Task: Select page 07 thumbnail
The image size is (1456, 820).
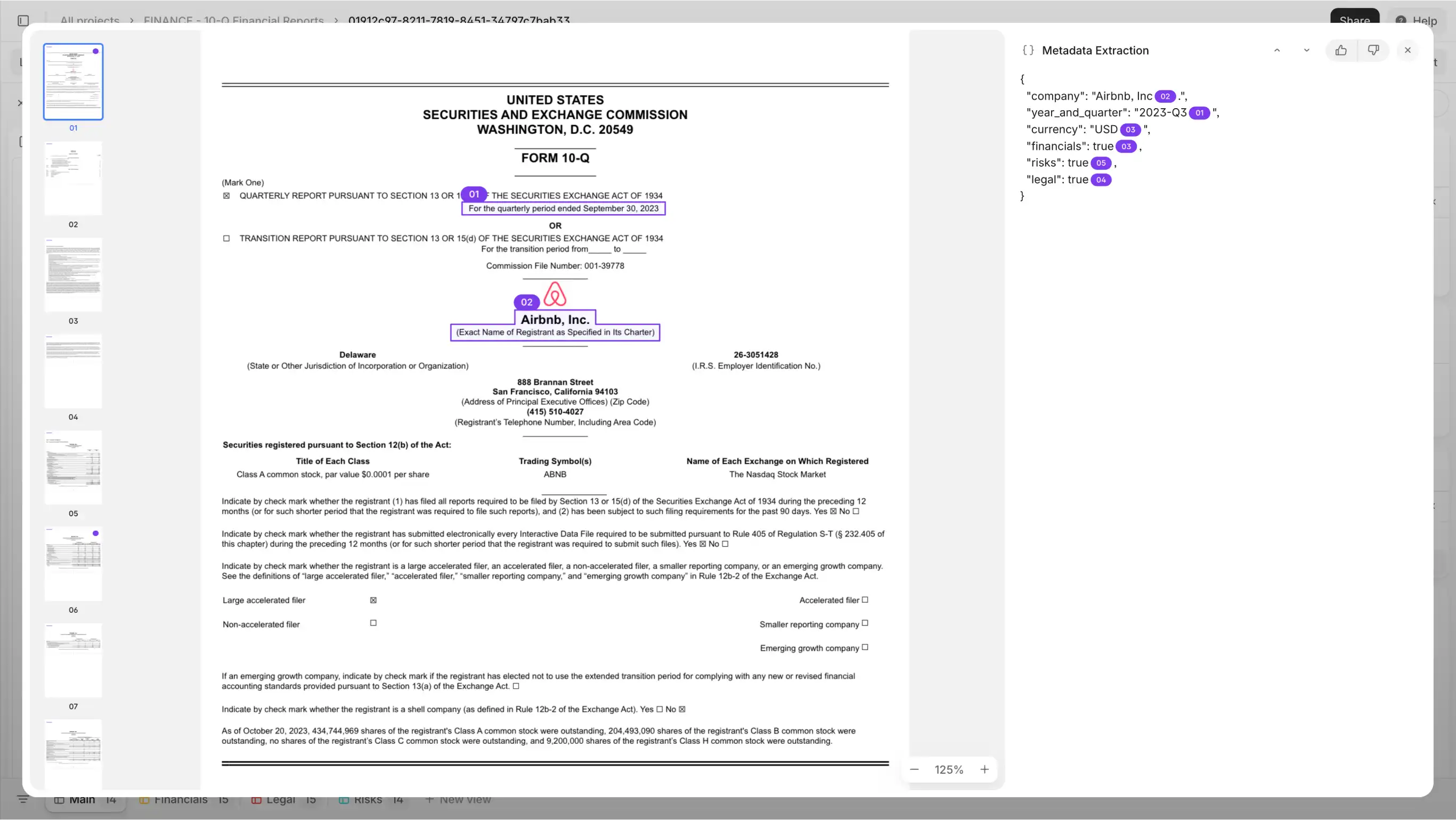Action: click(73, 660)
